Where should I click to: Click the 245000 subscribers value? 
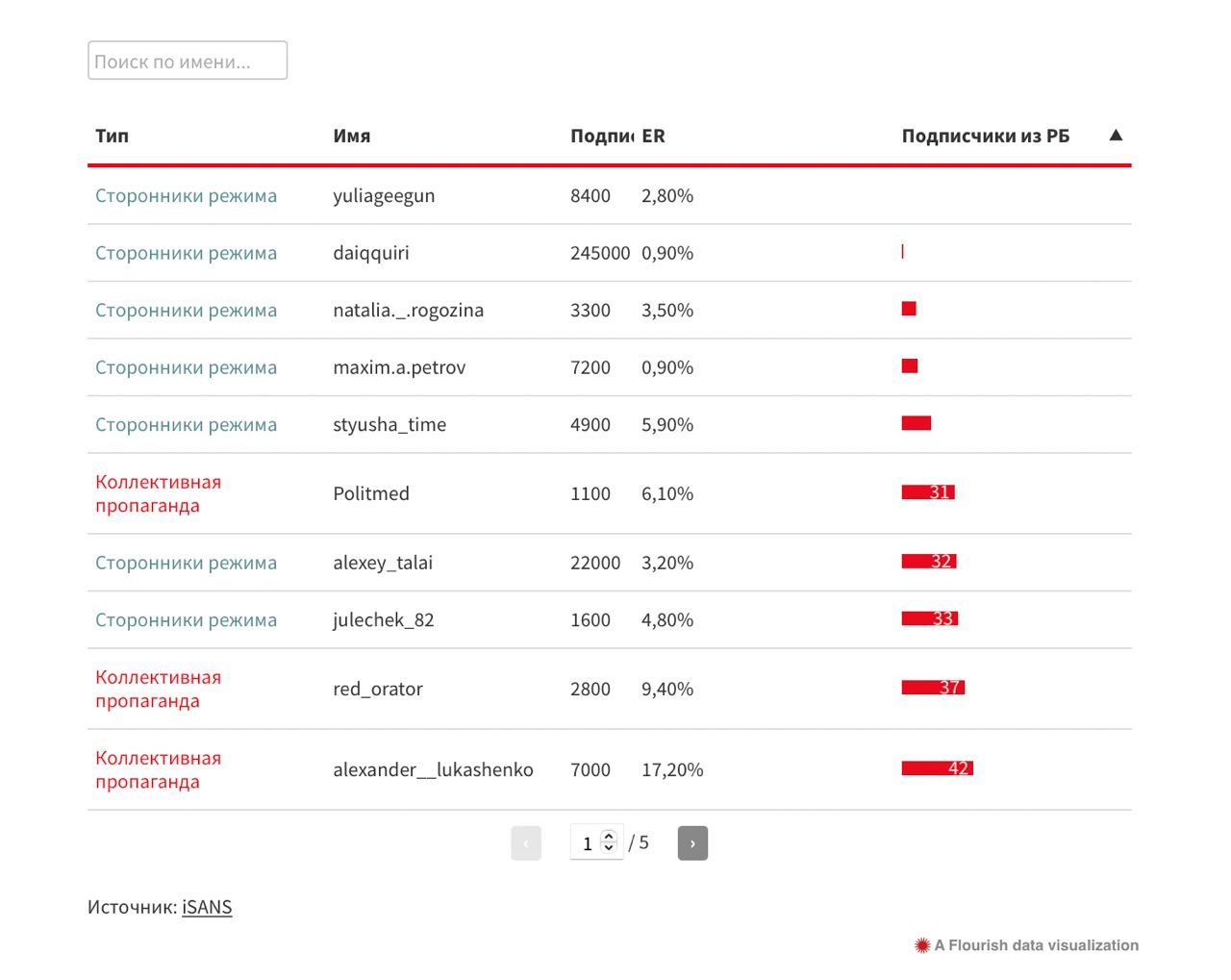coord(600,253)
